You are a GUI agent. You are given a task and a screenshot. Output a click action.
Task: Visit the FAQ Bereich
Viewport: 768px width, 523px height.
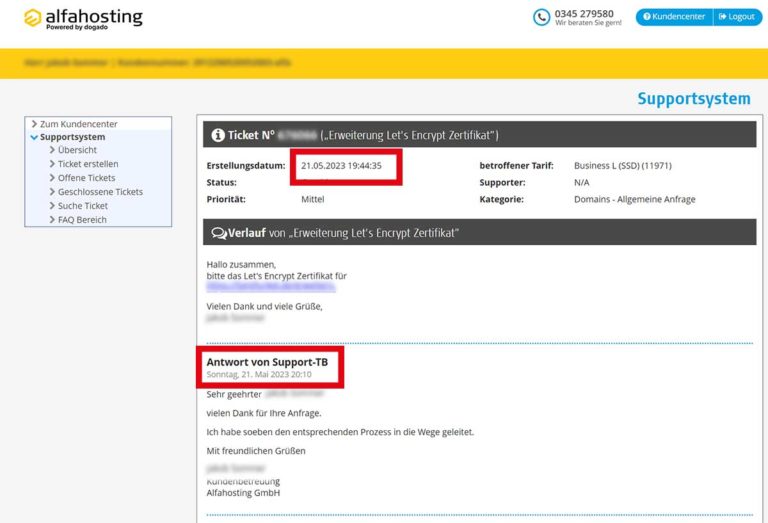[82, 220]
